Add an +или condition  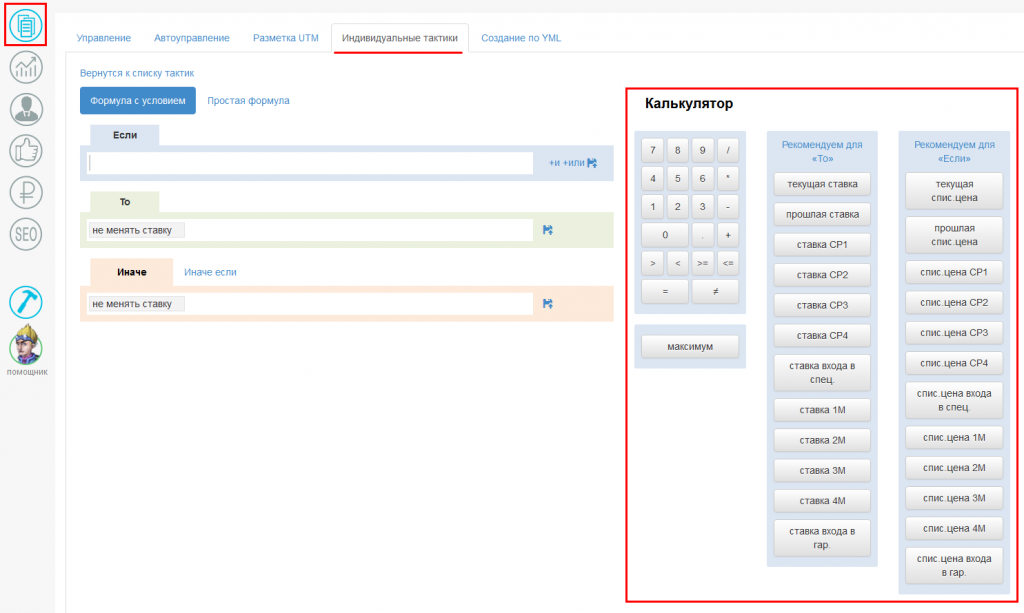573,163
